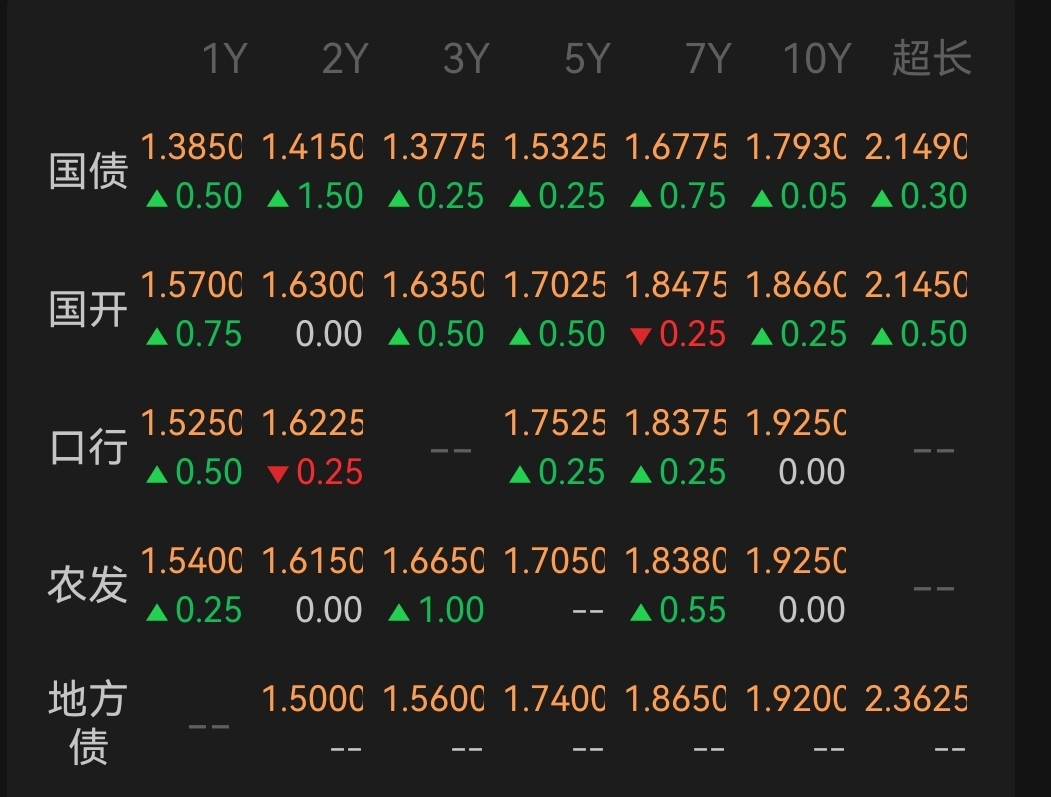Click the green up arrow beside 0.30
This screenshot has width=1051, height=797.
(x=882, y=198)
